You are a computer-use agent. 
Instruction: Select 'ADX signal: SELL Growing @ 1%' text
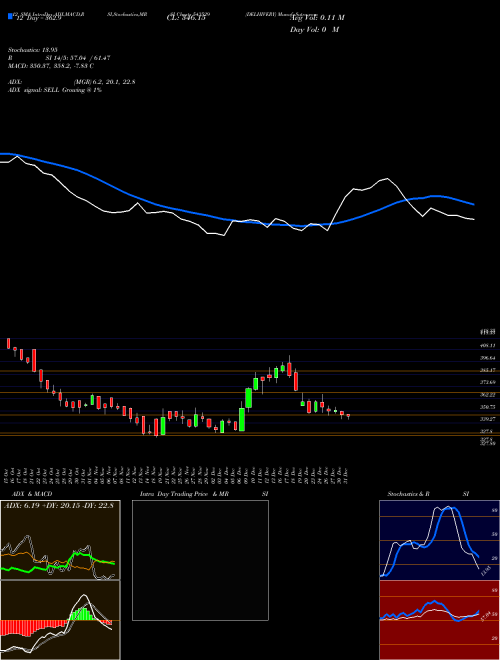coord(55,90)
